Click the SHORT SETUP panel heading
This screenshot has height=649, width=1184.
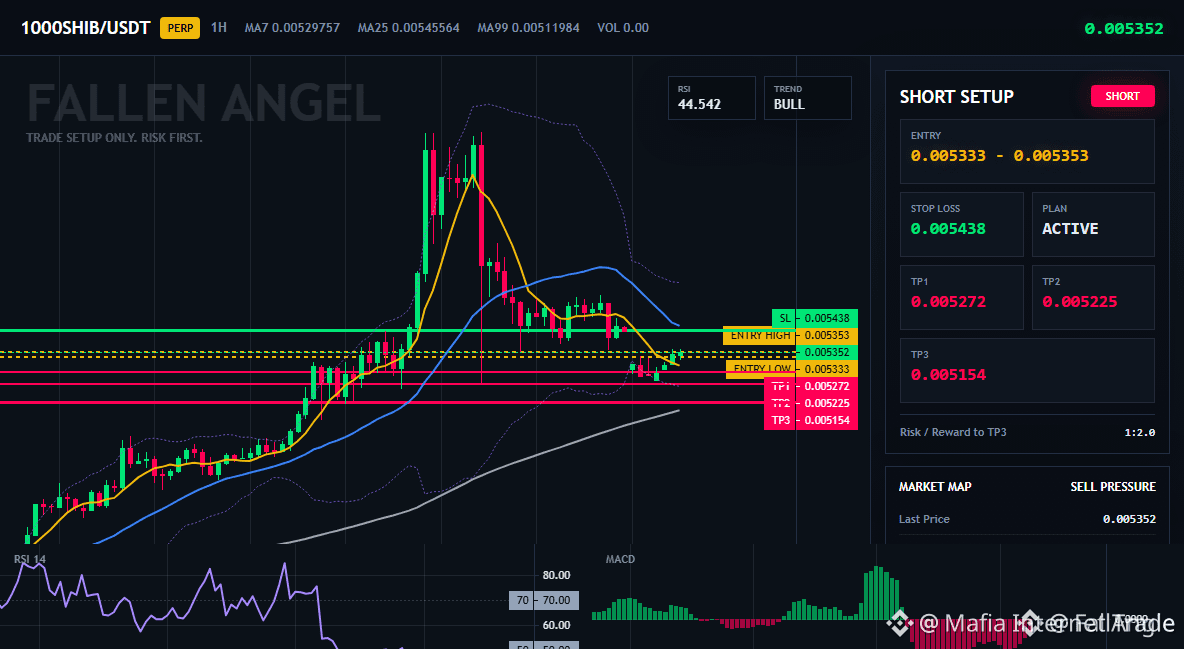click(956, 97)
